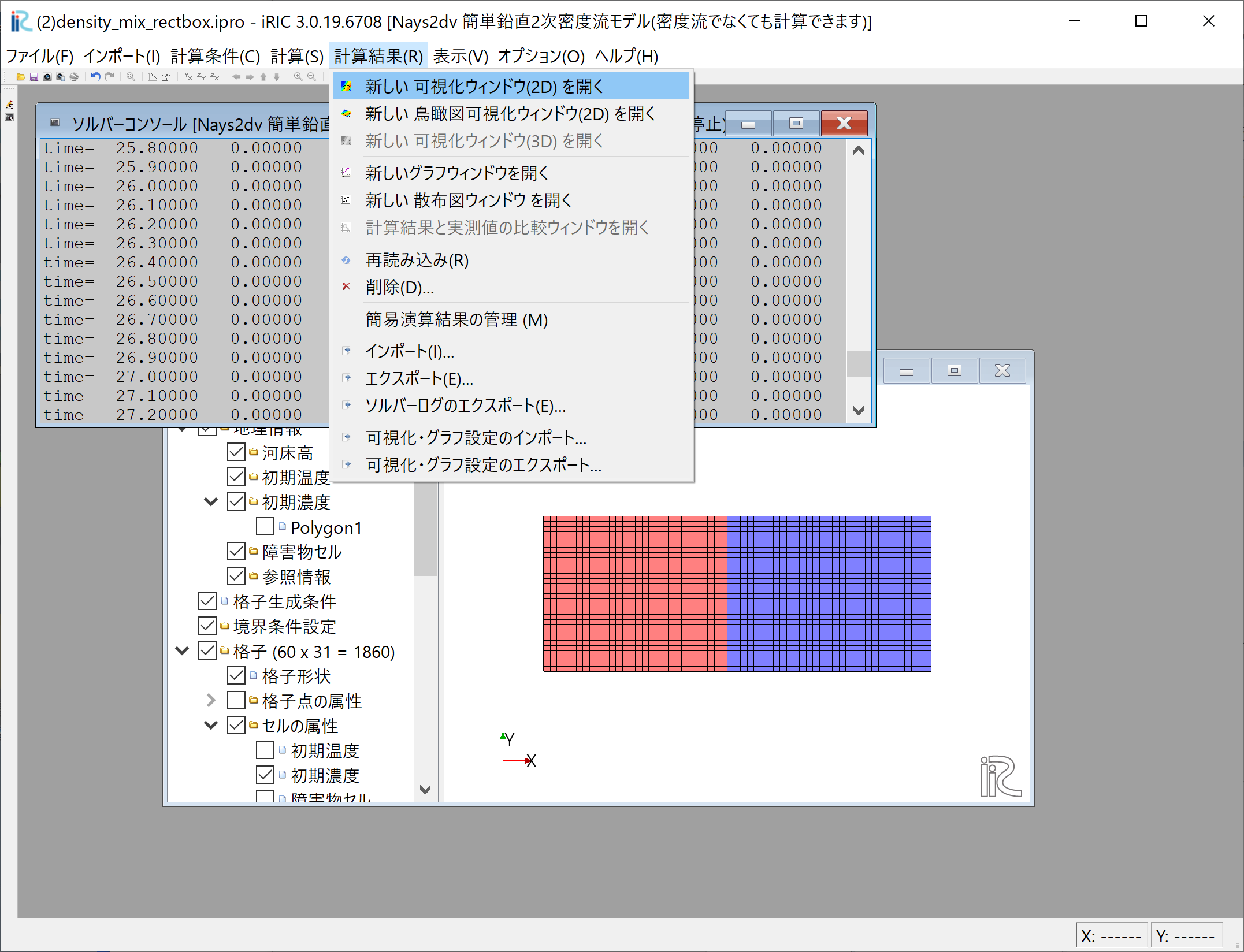
Task: Click the object browser scroll down arrow
Action: coord(426,789)
